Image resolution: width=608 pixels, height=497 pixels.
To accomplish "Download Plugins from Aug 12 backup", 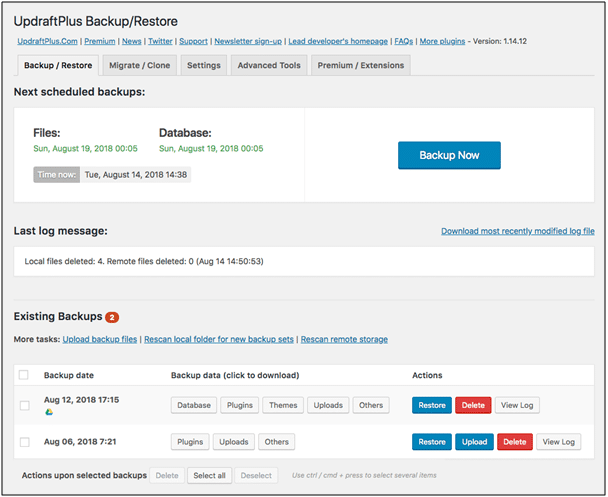I will [240, 405].
